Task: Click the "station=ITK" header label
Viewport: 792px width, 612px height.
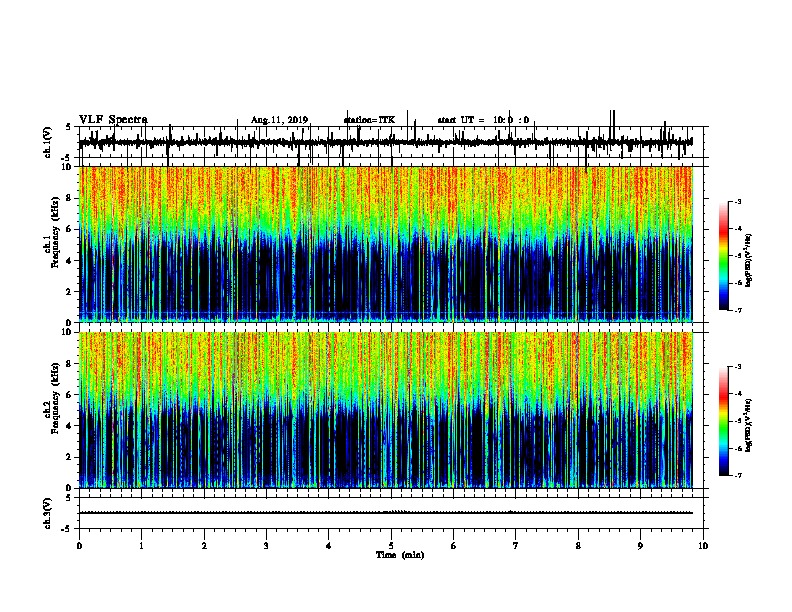Action: 369,120
